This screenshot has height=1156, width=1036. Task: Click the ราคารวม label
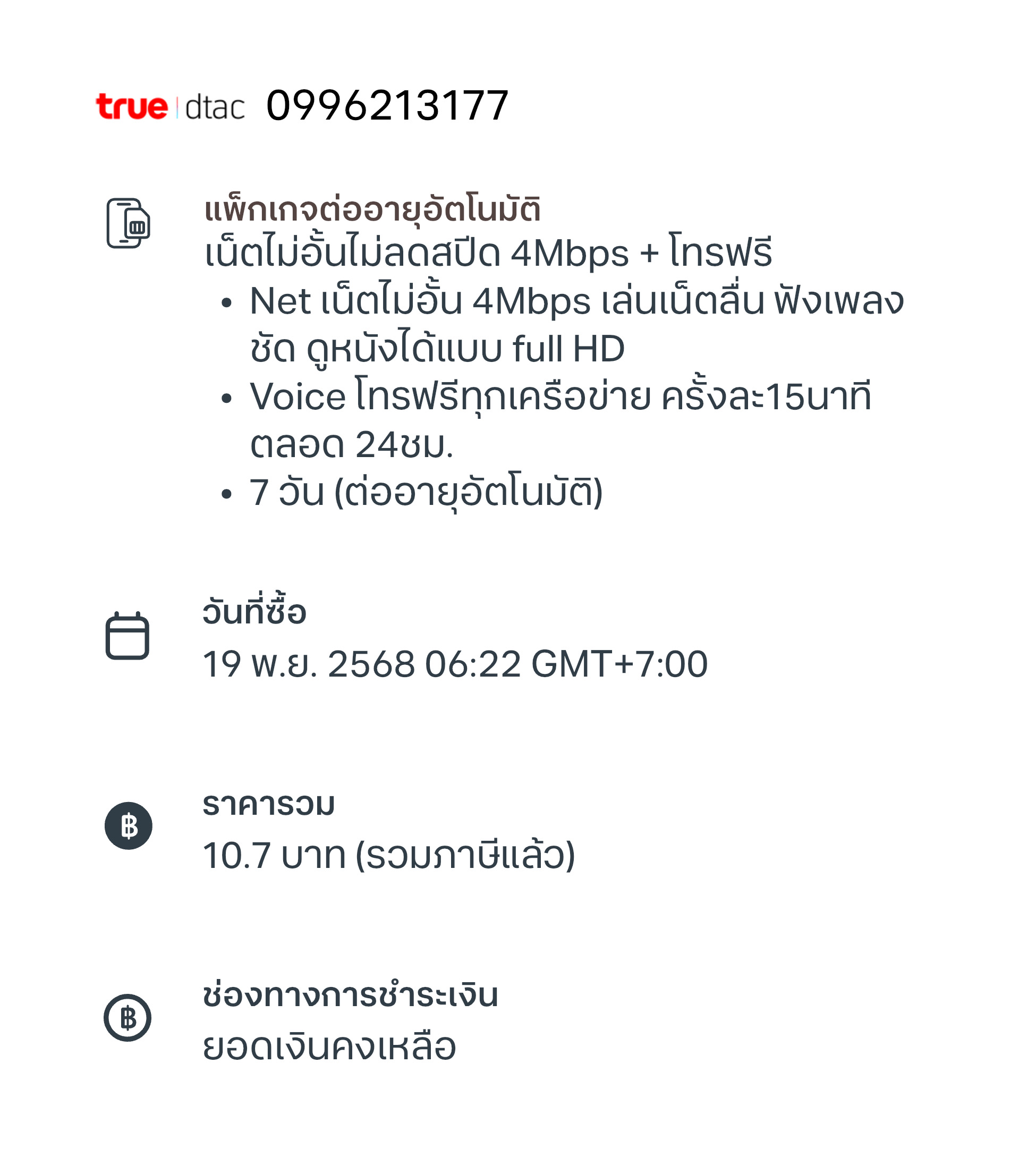click(269, 804)
